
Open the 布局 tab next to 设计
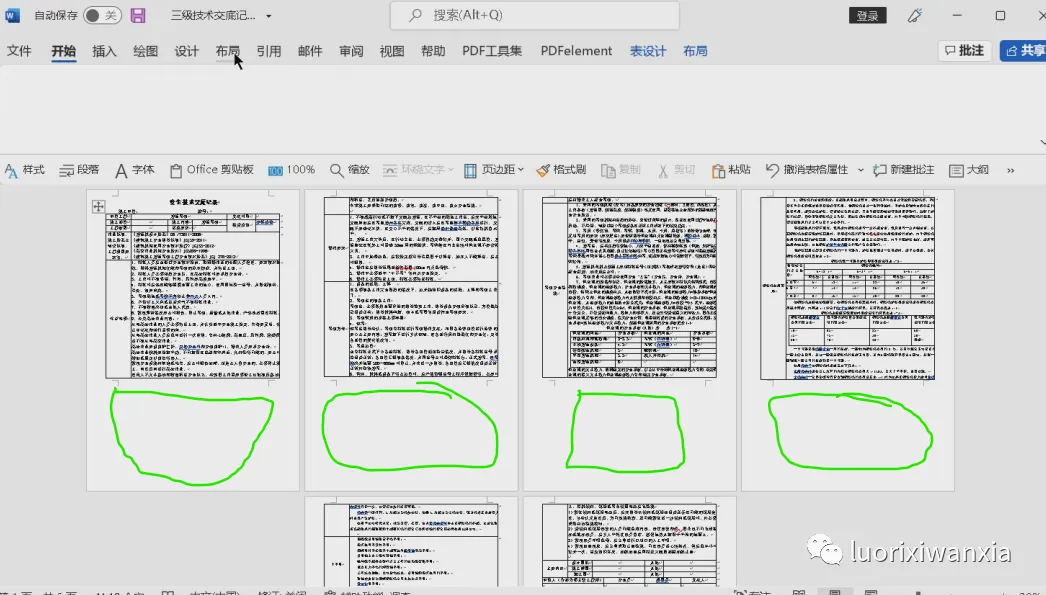coord(227,51)
